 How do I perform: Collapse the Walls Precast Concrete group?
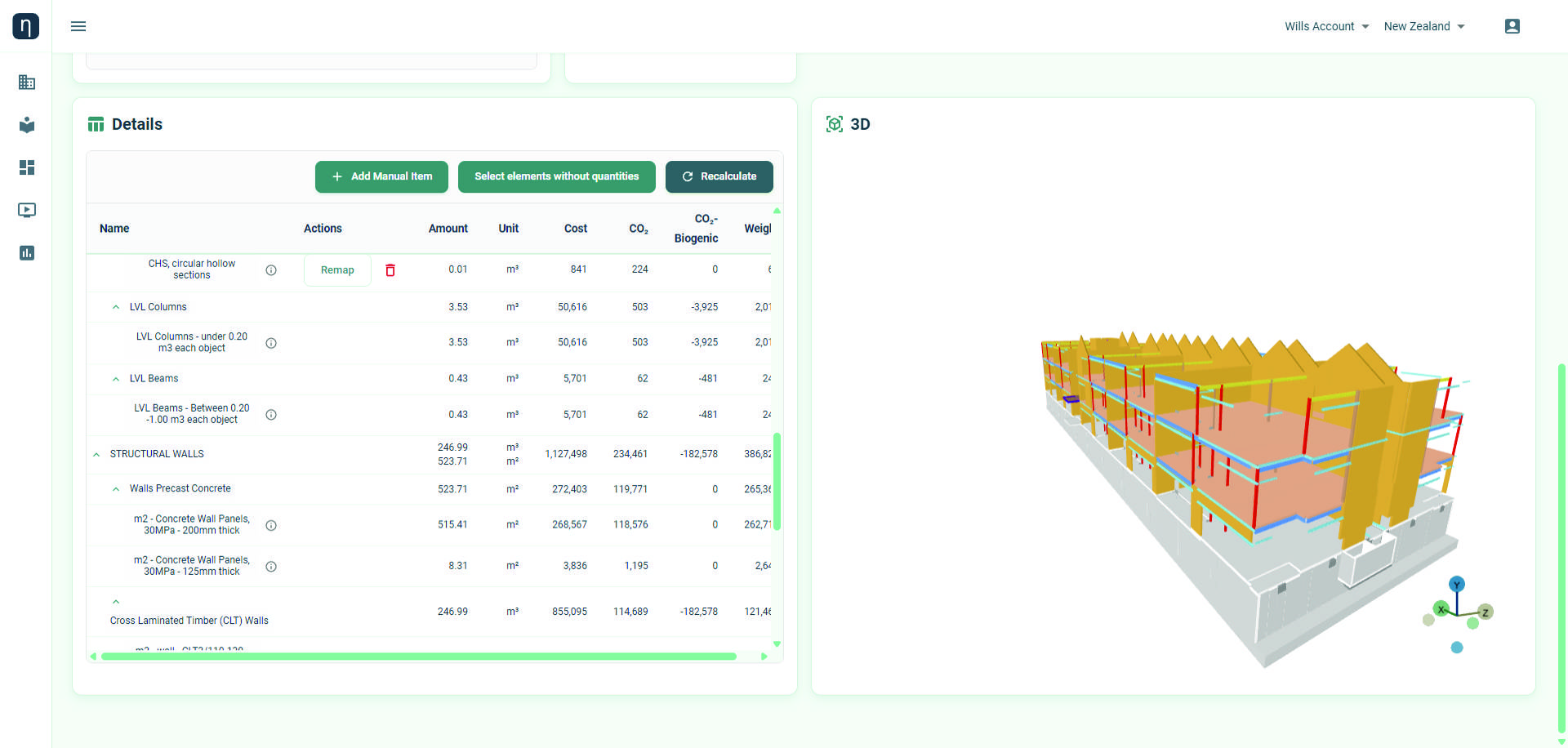[x=116, y=489]
